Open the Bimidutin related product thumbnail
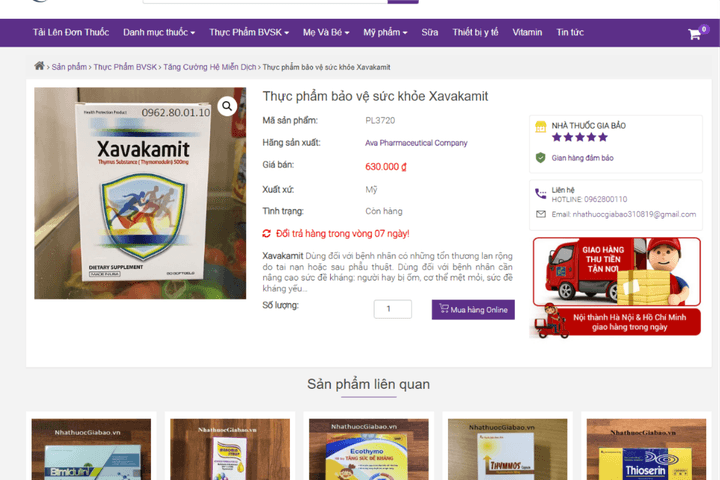 [x=91, y=449]
